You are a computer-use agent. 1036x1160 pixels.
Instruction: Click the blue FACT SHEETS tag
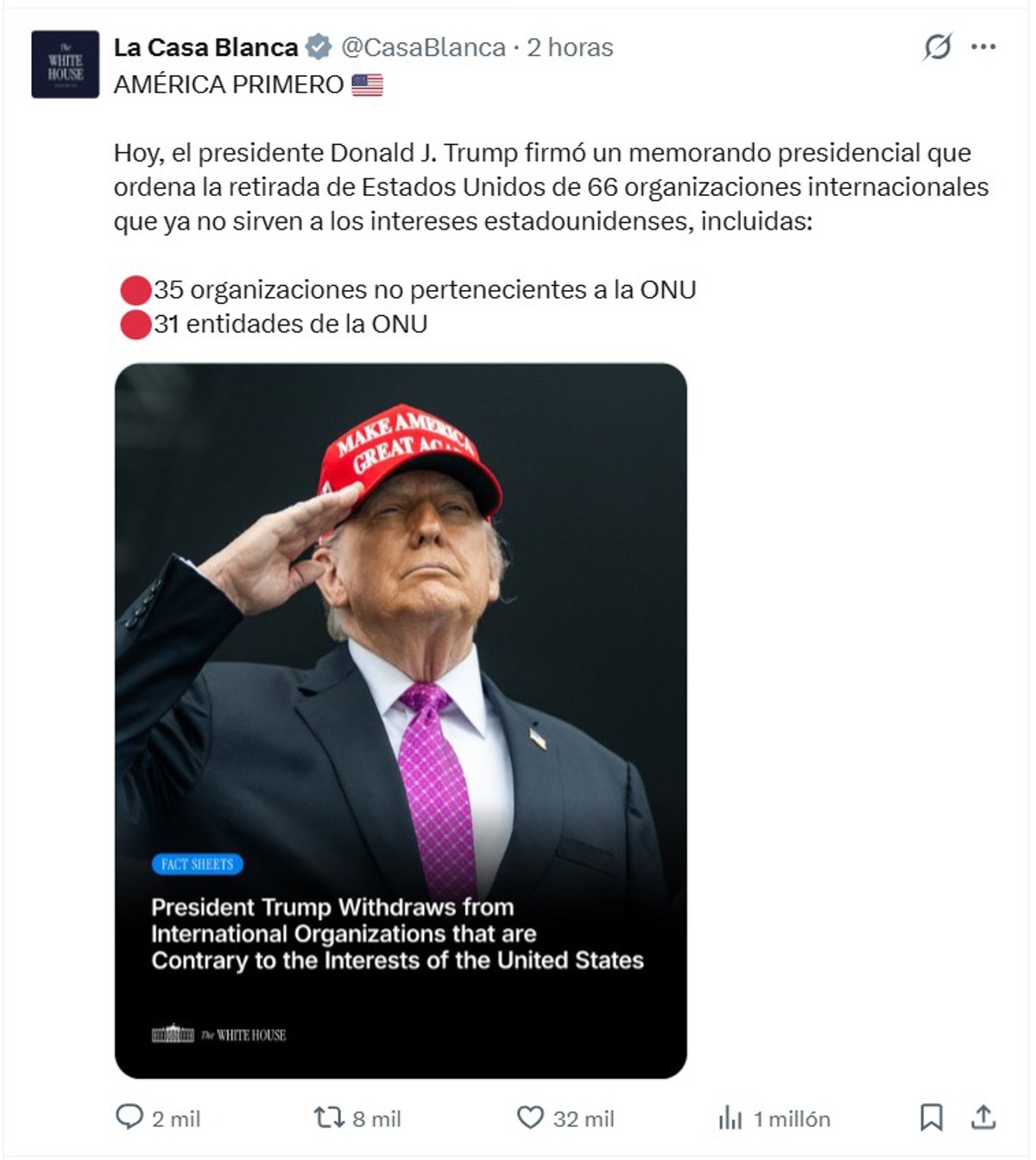pos(198,864)
